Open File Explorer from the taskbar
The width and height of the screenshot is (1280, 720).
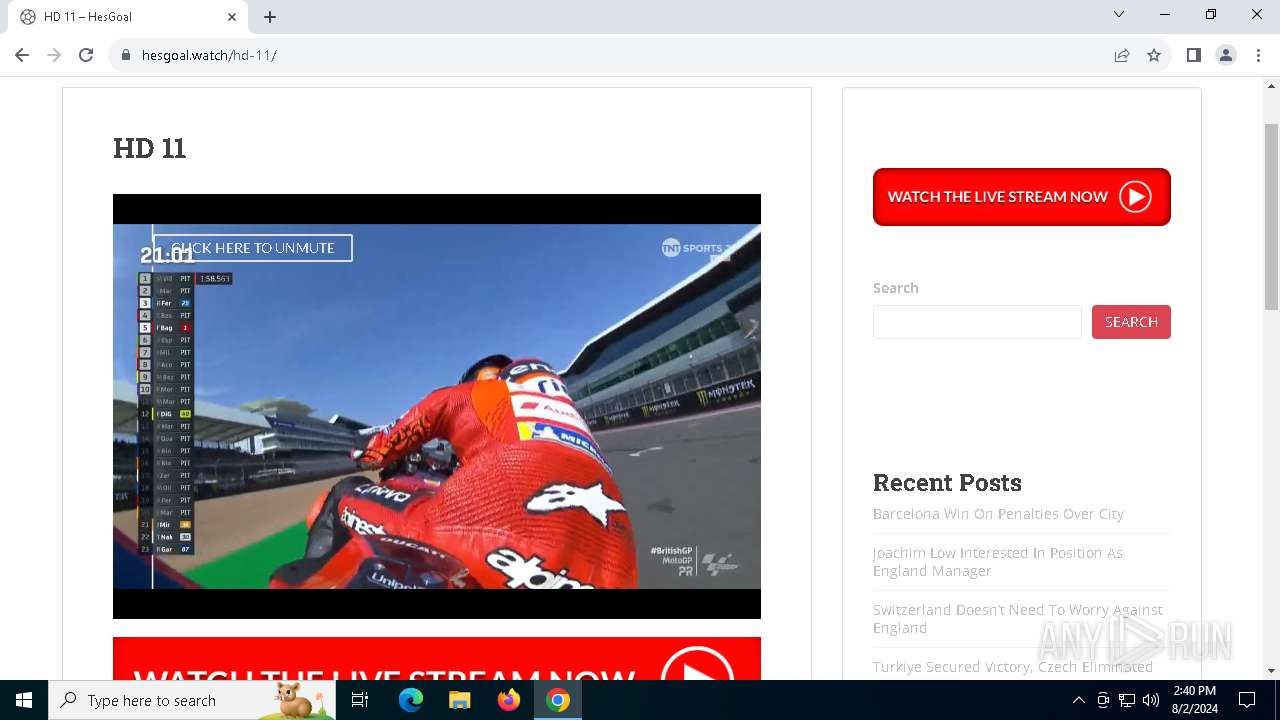point(459,700)
